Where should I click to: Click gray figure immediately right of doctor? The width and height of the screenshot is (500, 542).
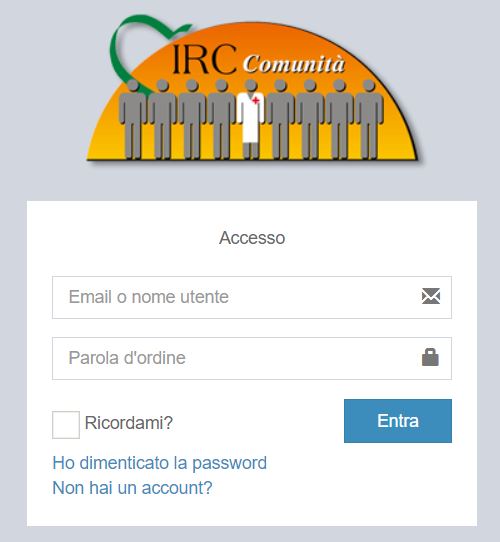(281, 119)
